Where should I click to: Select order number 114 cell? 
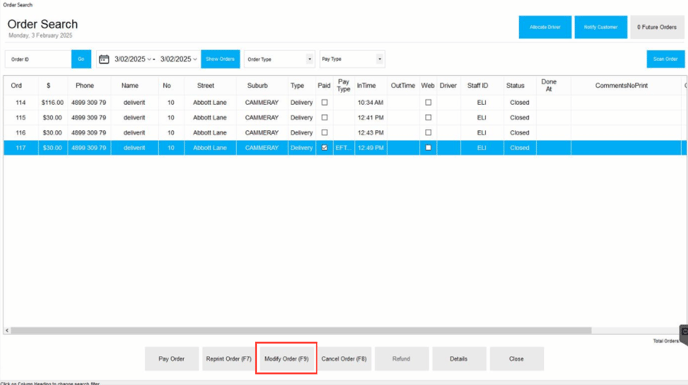(x=21, y=102)
